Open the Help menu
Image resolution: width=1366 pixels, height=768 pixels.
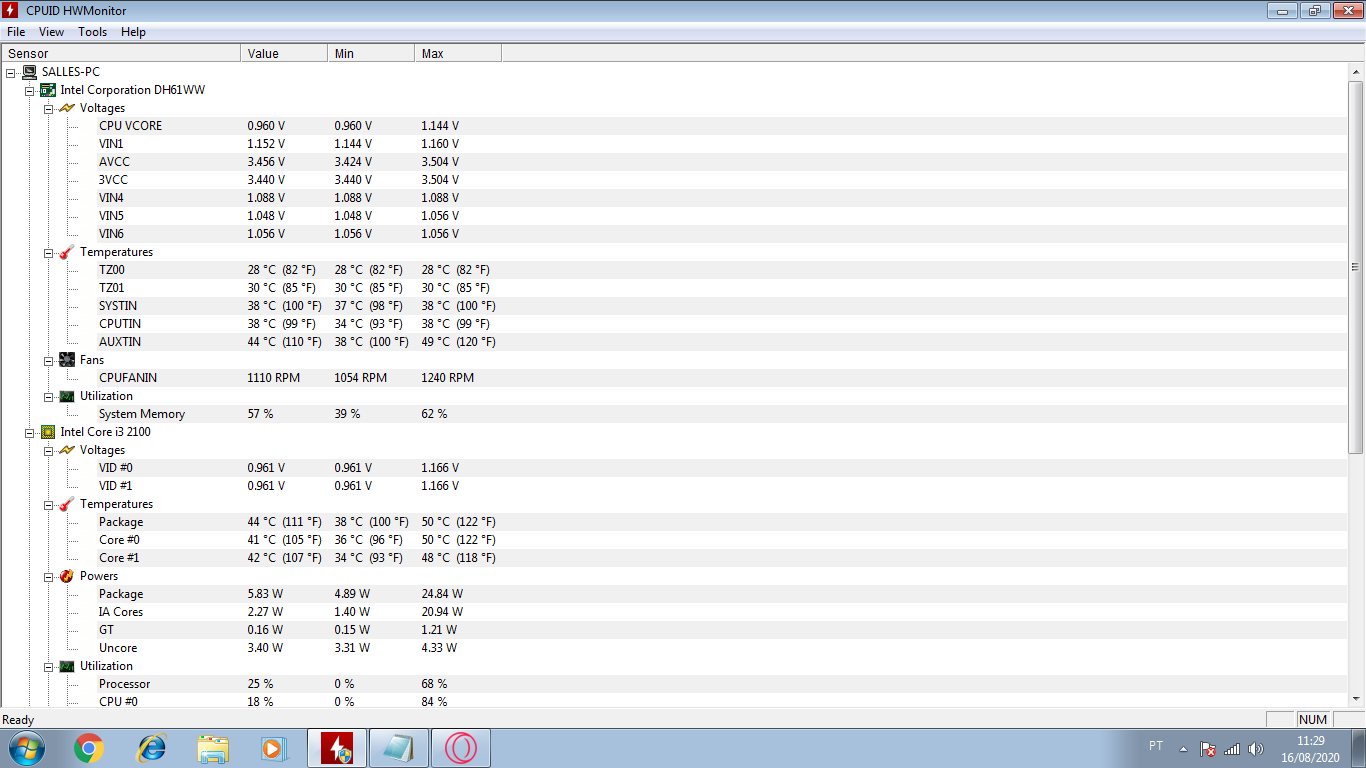pos(134,32)
